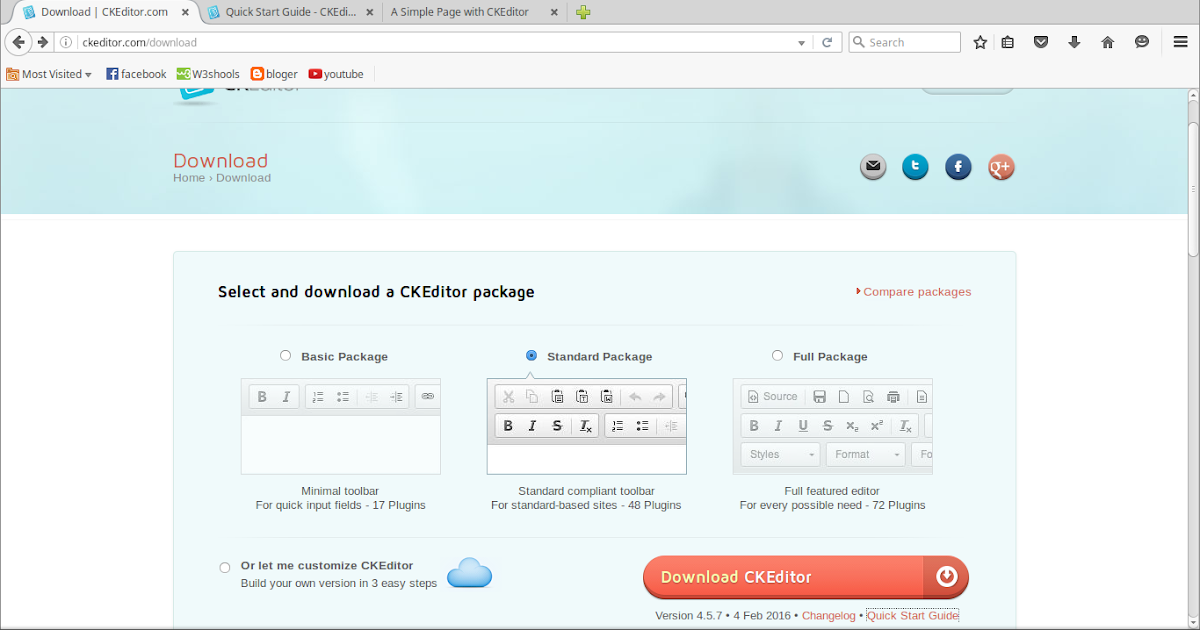The image size is (1200, 630).
Task: Click the Cut scissors icon in Standard Package preview
Action: click(x=508, y=396)
